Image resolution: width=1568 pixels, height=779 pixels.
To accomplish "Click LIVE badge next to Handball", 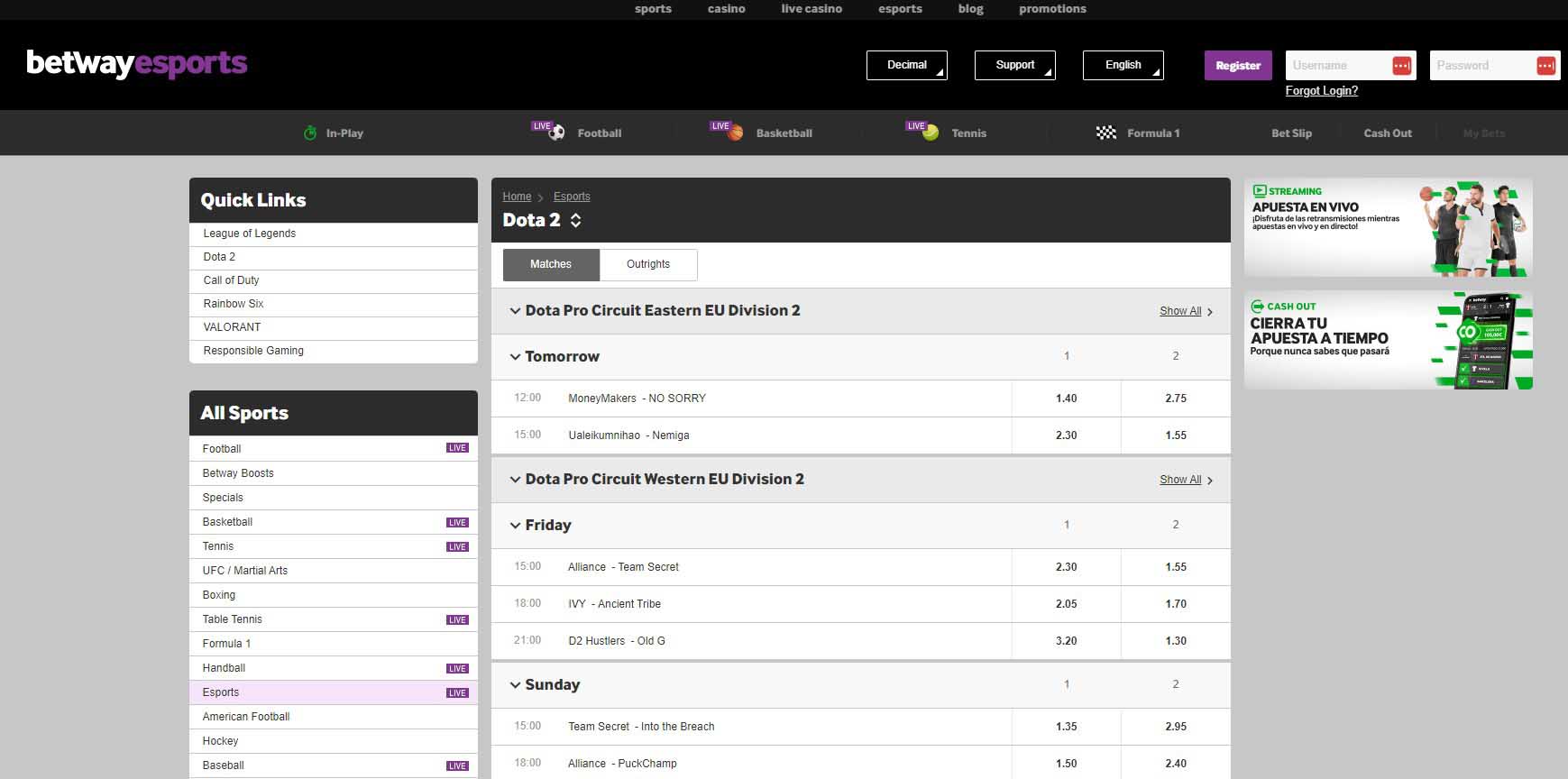I will [458, 668].
